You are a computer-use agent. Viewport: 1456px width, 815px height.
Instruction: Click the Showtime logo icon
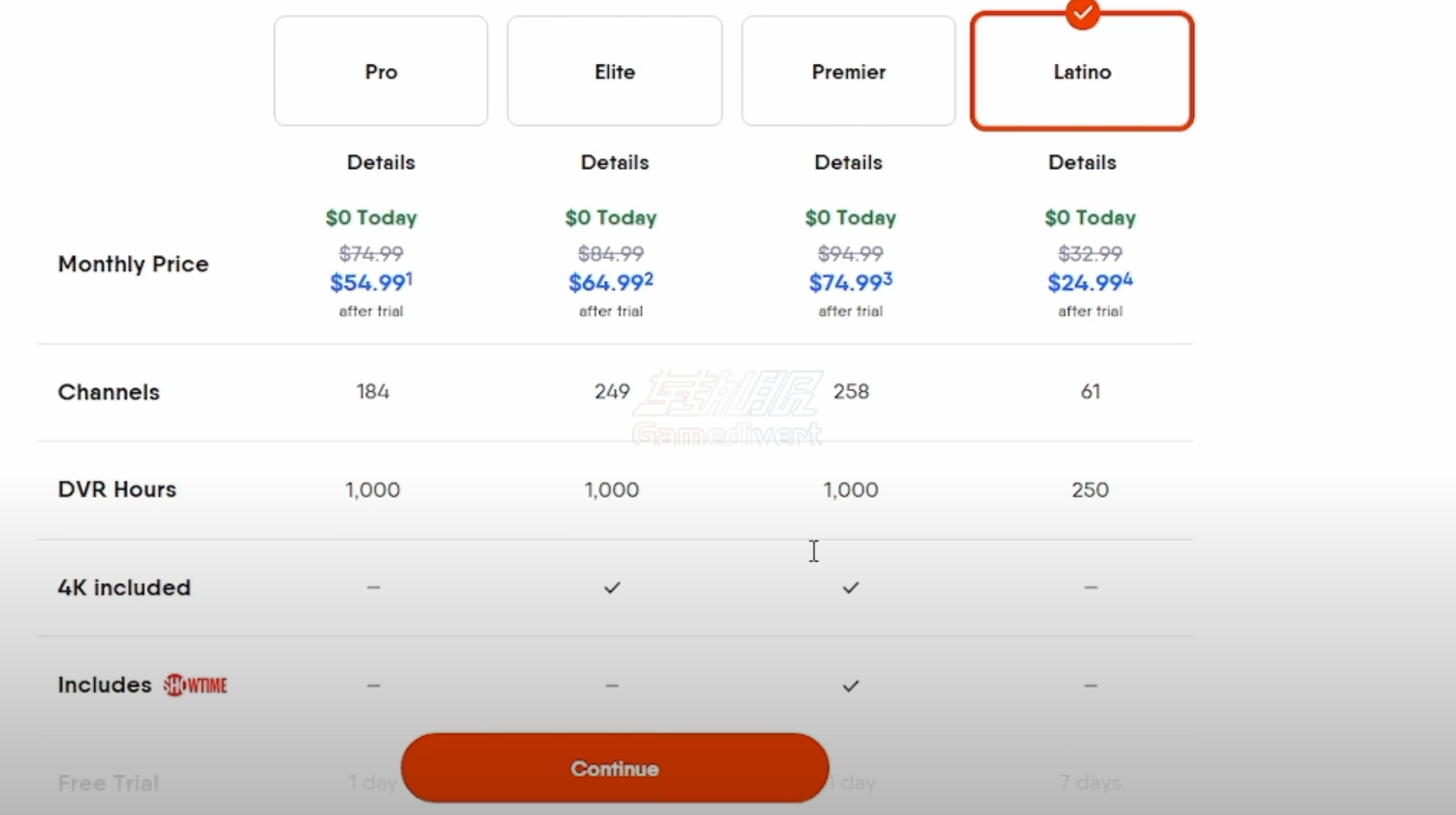coord(196,685)
